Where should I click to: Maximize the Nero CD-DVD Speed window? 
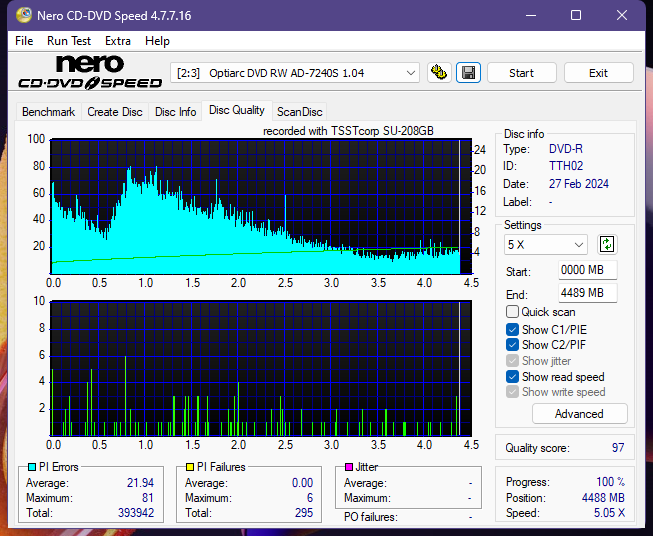(x=576, y=15)
